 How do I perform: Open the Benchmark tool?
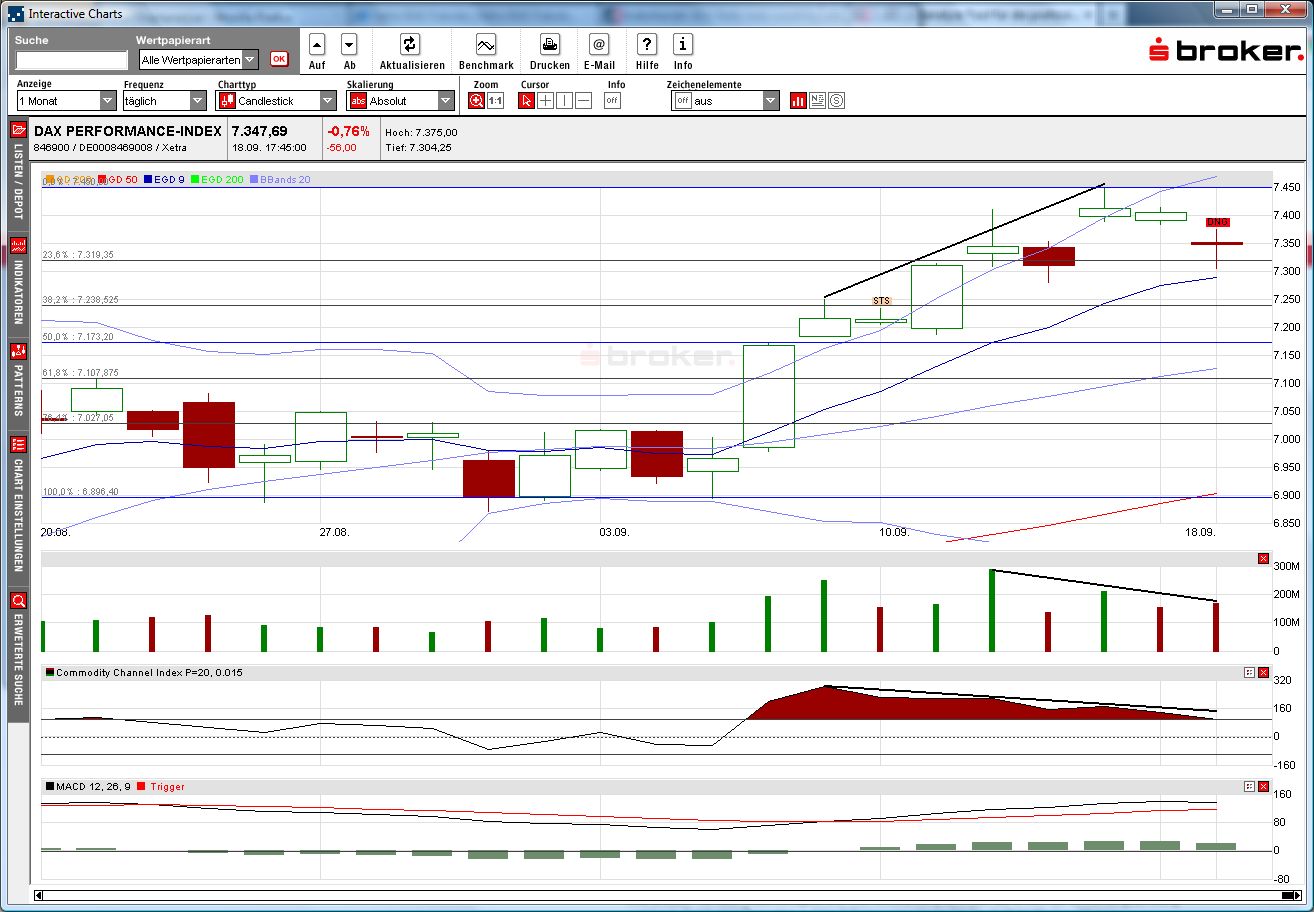pyautogui.click(x=486, y=44)
